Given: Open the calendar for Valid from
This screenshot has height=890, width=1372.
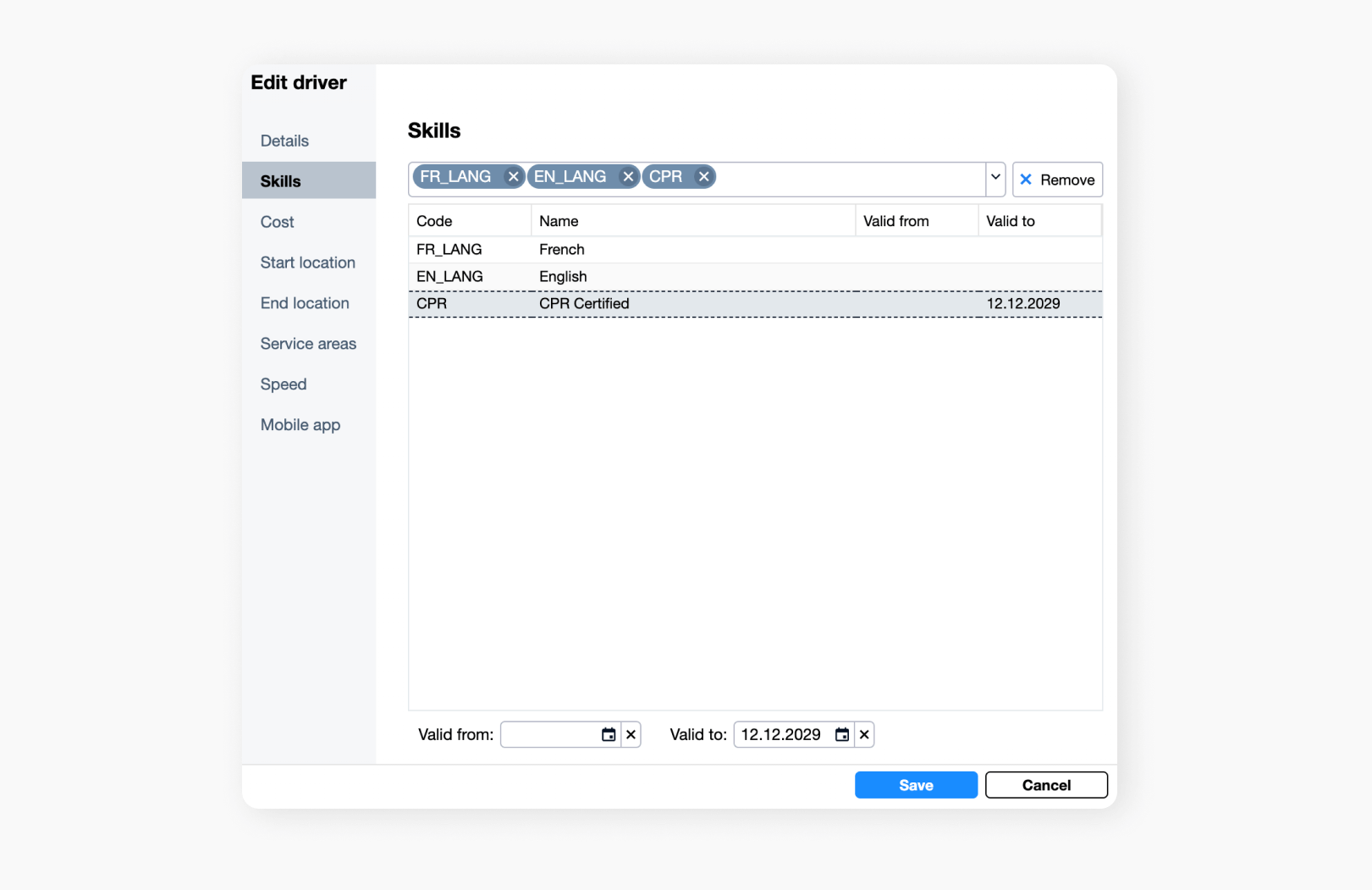Looking at the screenshot, I should pyautogui.click(x=609, y=734).
